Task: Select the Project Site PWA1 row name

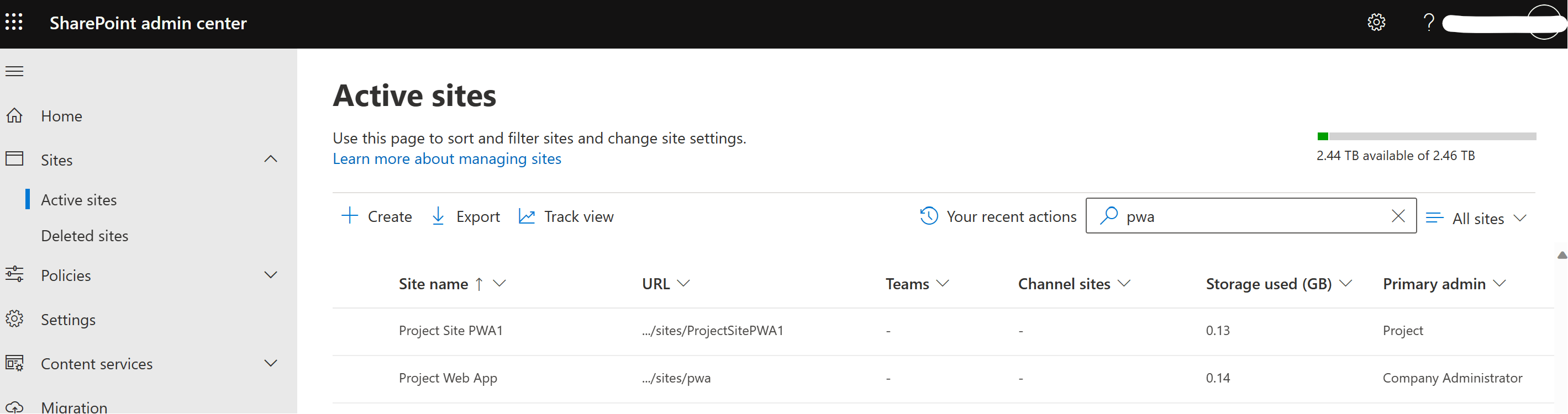Action: [451, 330]
